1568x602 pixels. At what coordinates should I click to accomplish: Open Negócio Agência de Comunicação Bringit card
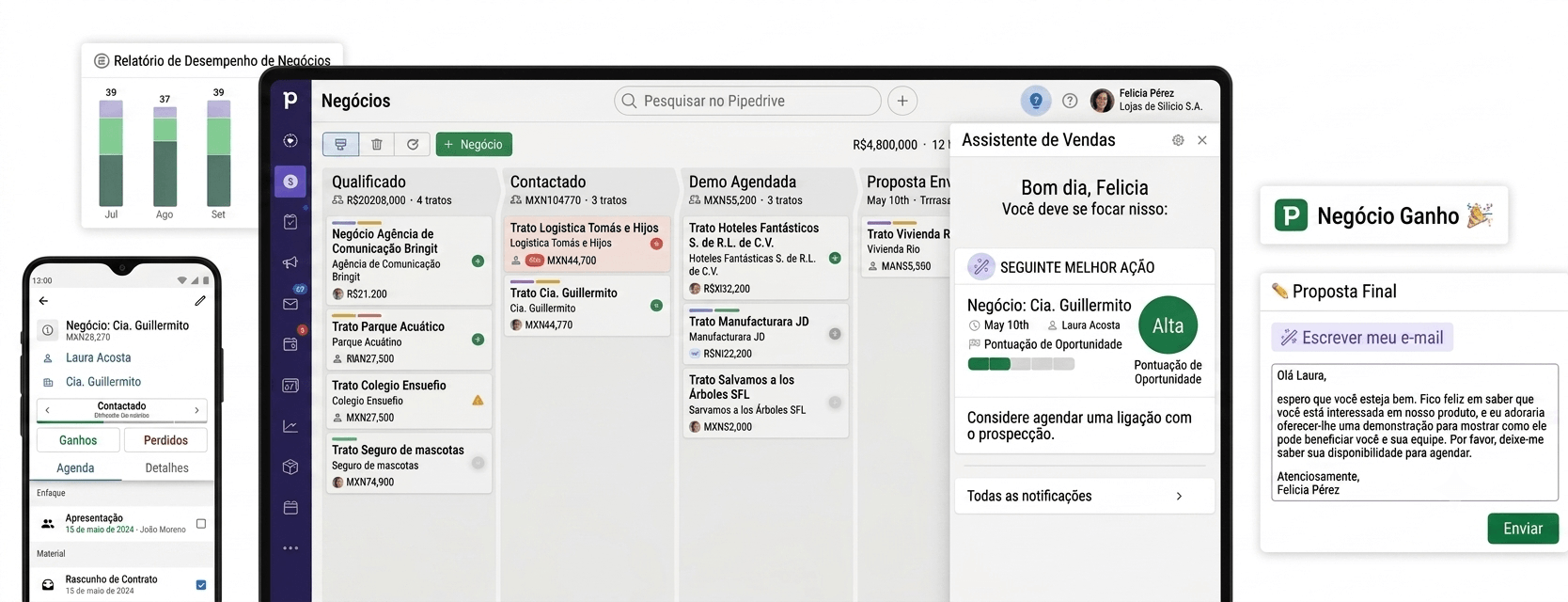[408, 261]
